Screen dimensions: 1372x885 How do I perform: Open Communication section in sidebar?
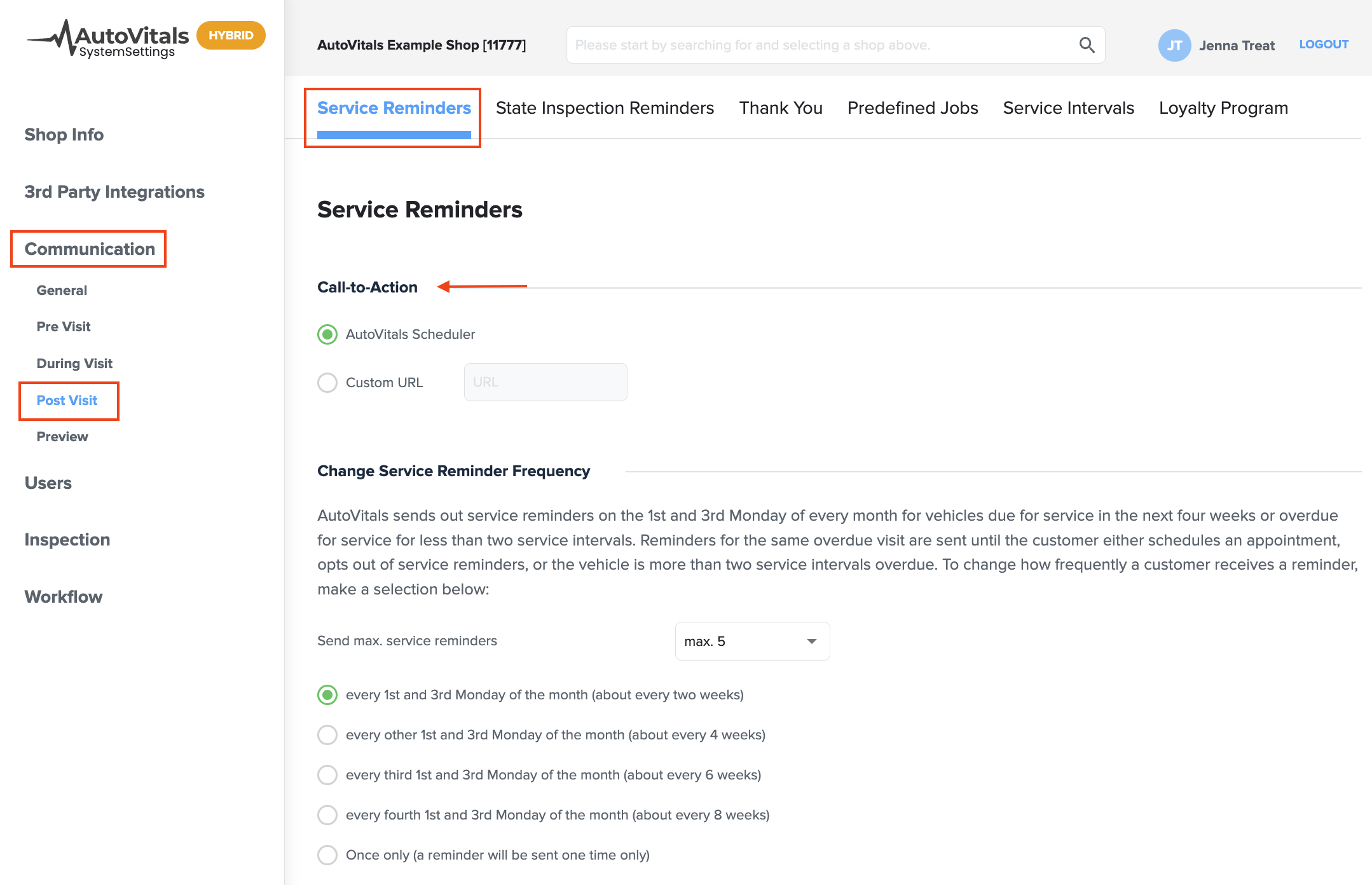pyautogui.click(x=89, y=249)
